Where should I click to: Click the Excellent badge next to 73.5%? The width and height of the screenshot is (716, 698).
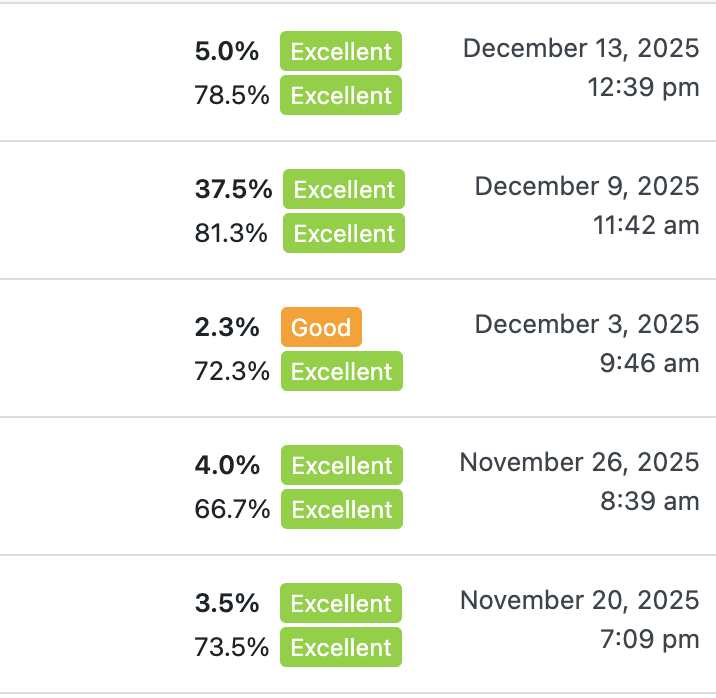pos(341,647)
